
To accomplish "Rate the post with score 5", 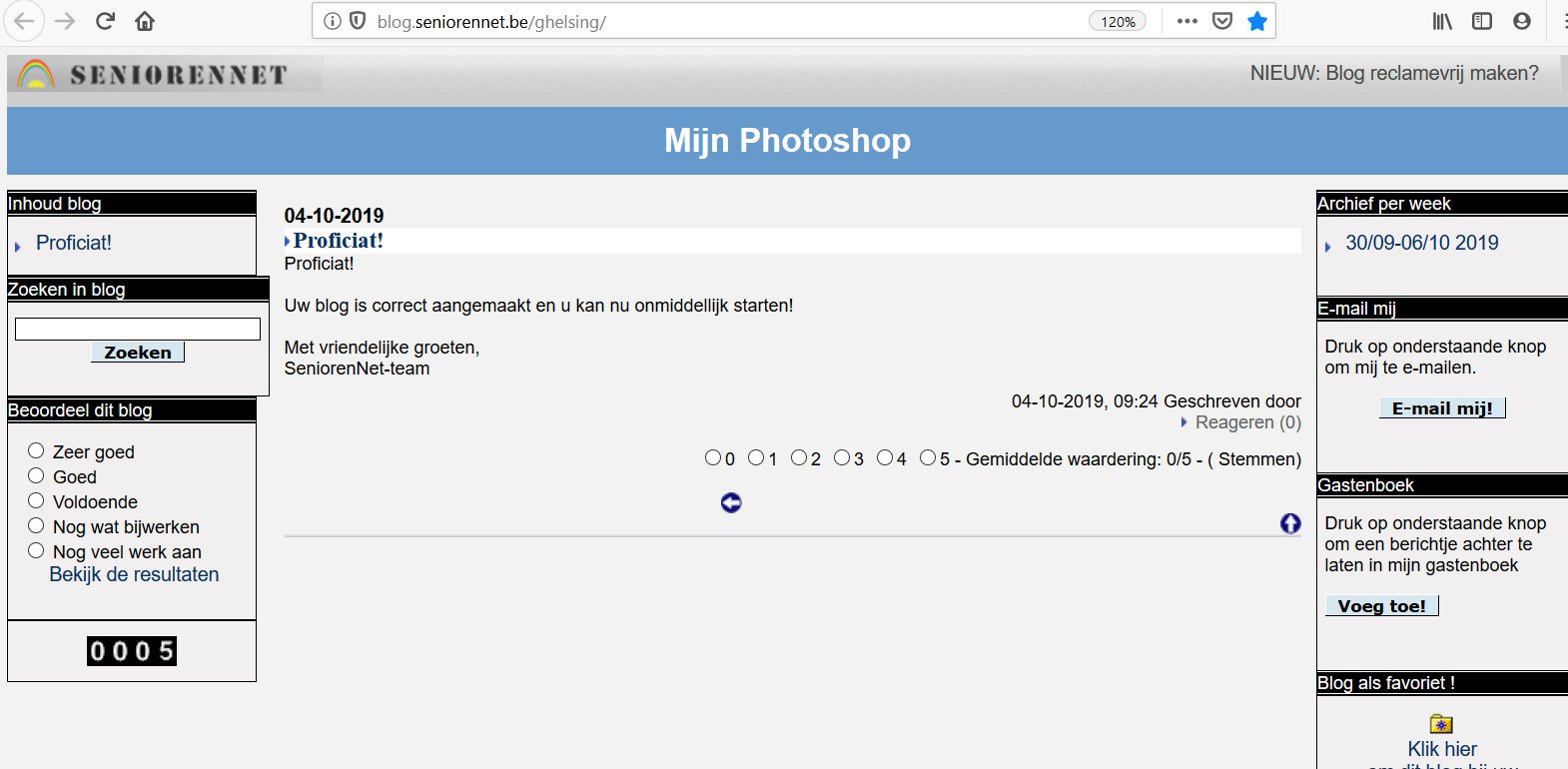I will coord(928,457).
